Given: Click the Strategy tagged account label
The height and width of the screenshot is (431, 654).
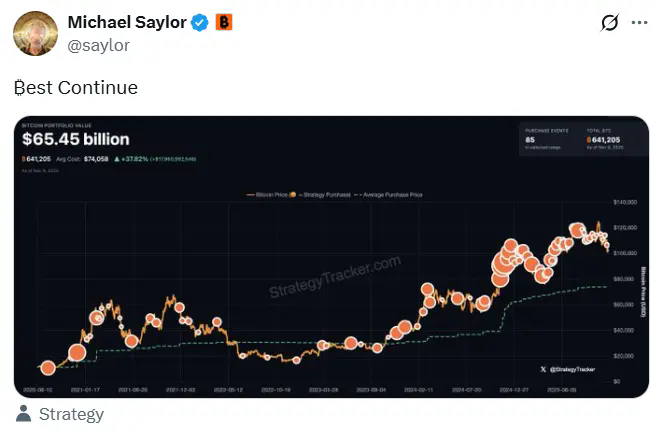Looking at the screenshot, I should coord(71,414).
